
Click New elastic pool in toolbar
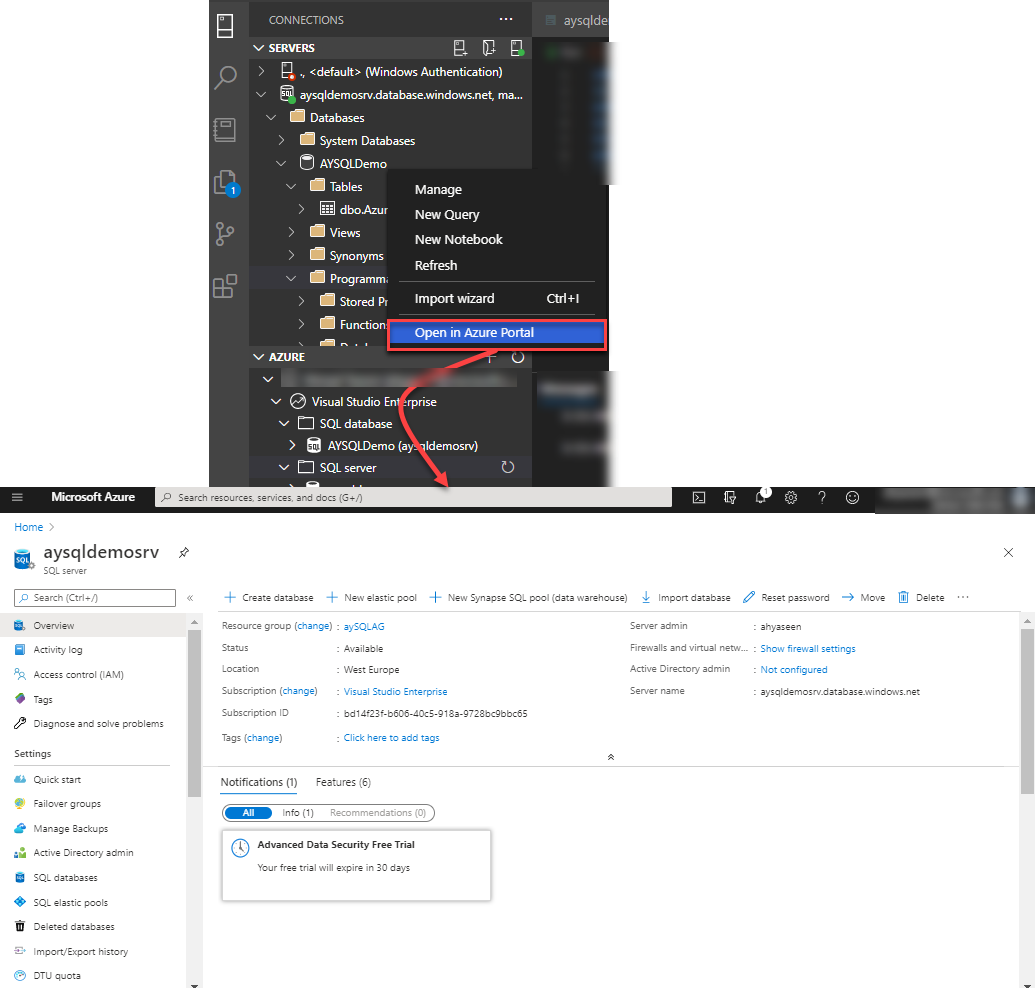coord(372,597)
